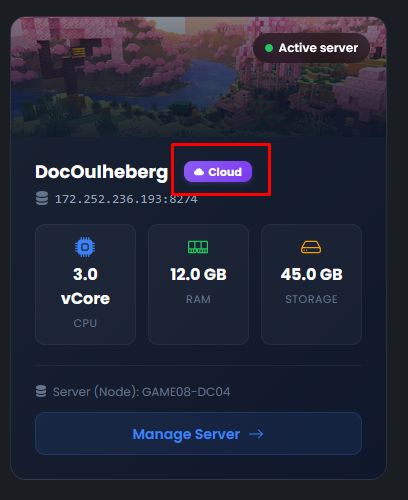Image resolution: width=408 pixels, height=500 pixels.
Task: Click the database icon beside IP address
Action: point(42,198)
